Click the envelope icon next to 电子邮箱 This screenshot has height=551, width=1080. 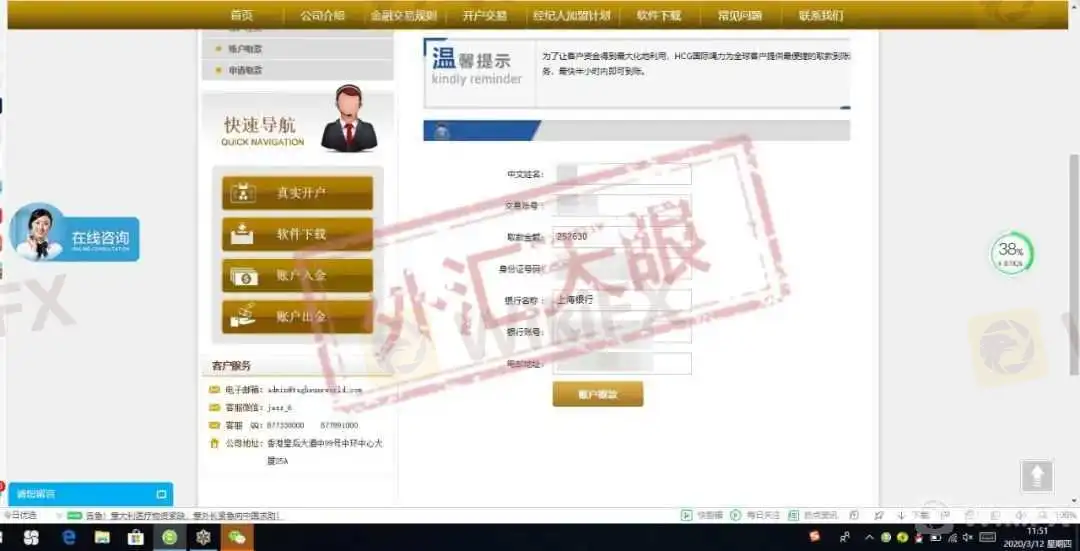(x=214, y=390)
